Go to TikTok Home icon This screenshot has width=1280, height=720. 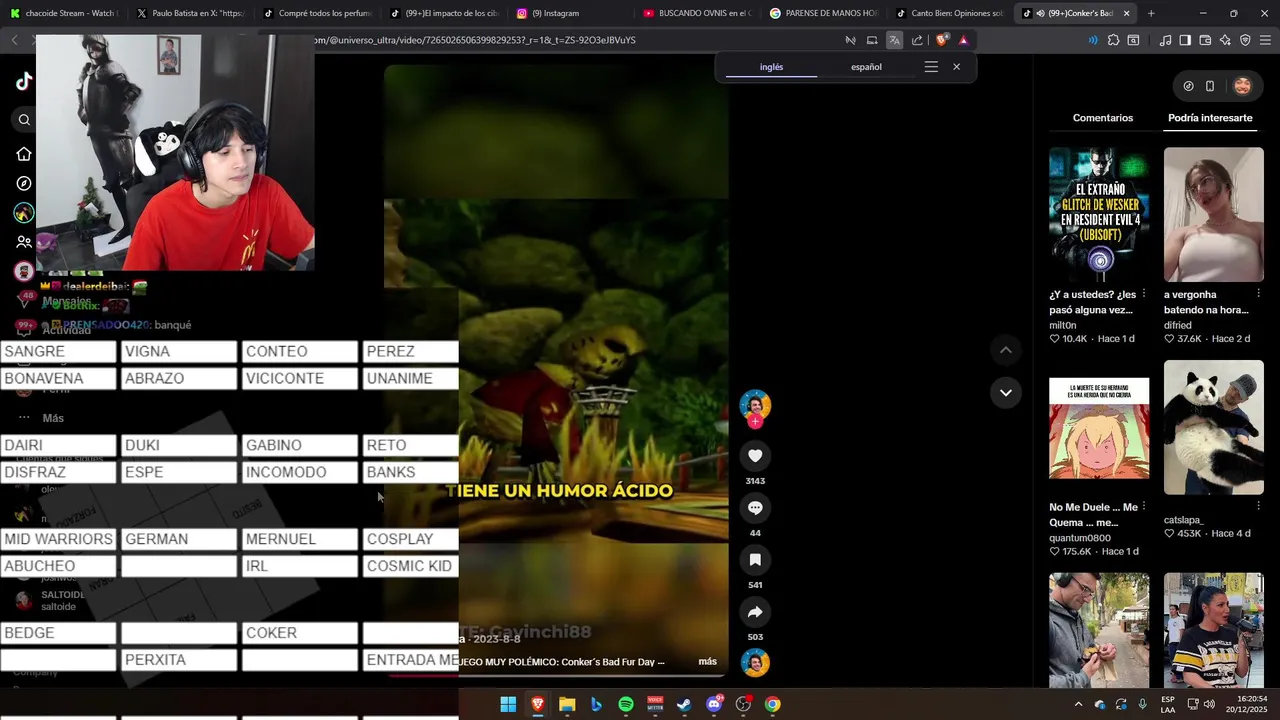(x=24, y=154)
